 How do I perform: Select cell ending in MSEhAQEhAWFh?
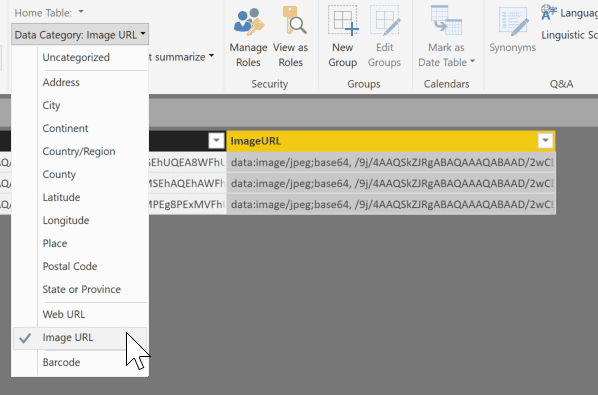[187, 183]
